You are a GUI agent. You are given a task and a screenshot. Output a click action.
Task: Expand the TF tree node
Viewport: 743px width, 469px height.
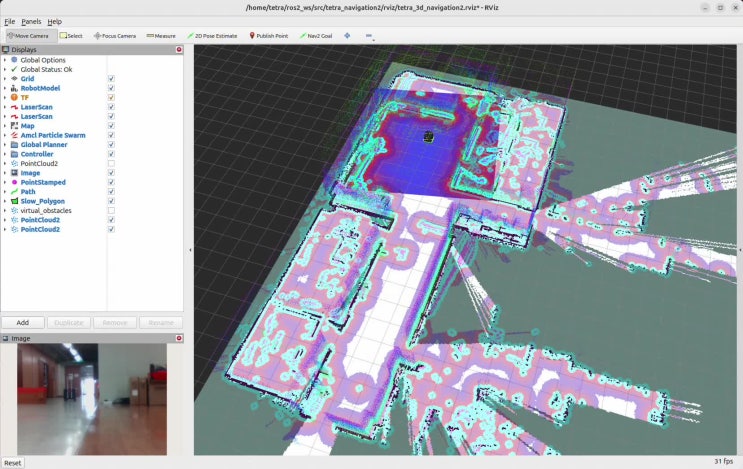click(5, 98)
